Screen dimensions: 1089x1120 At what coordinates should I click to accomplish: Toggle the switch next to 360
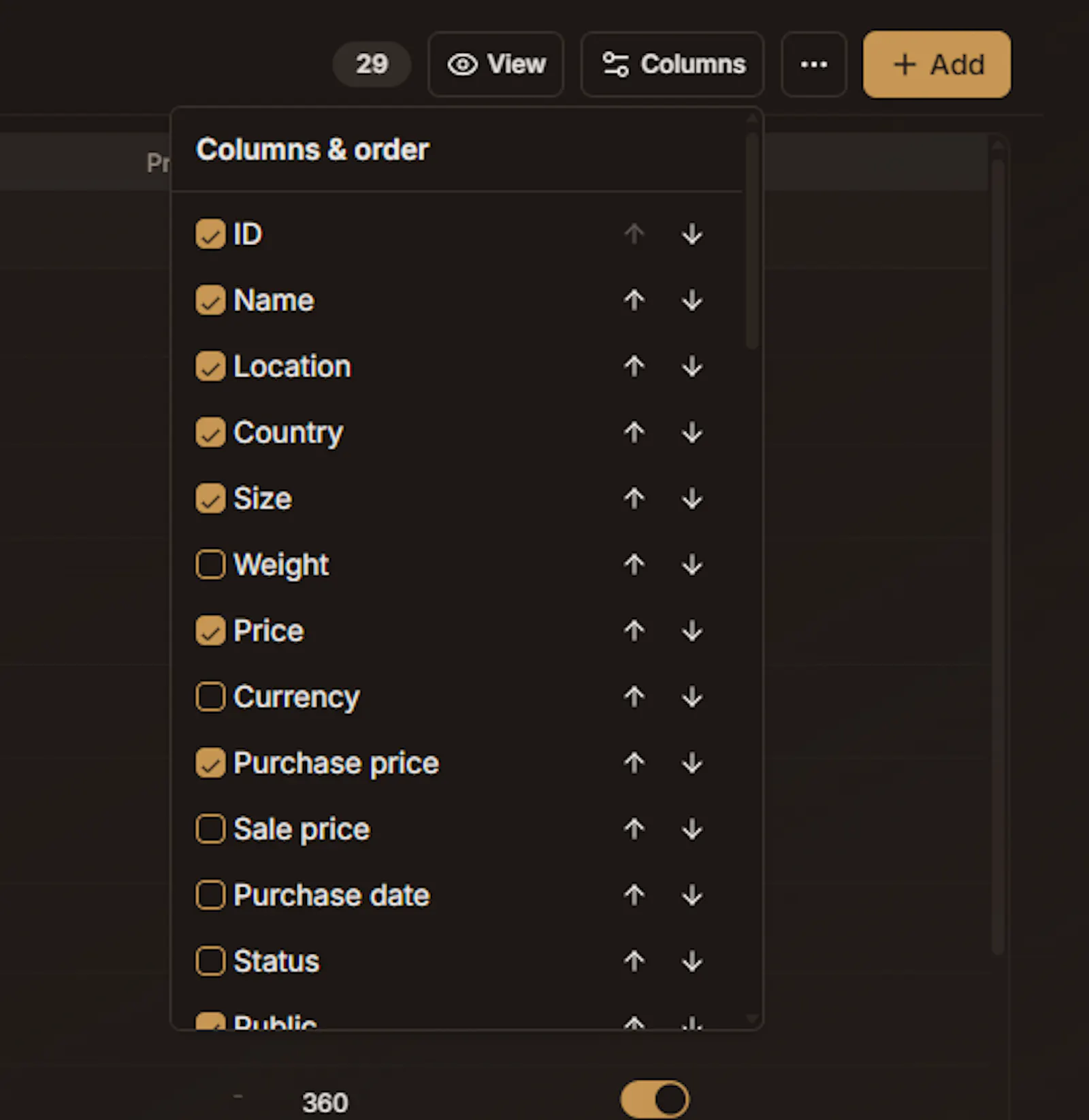[x=655, y=1099]
